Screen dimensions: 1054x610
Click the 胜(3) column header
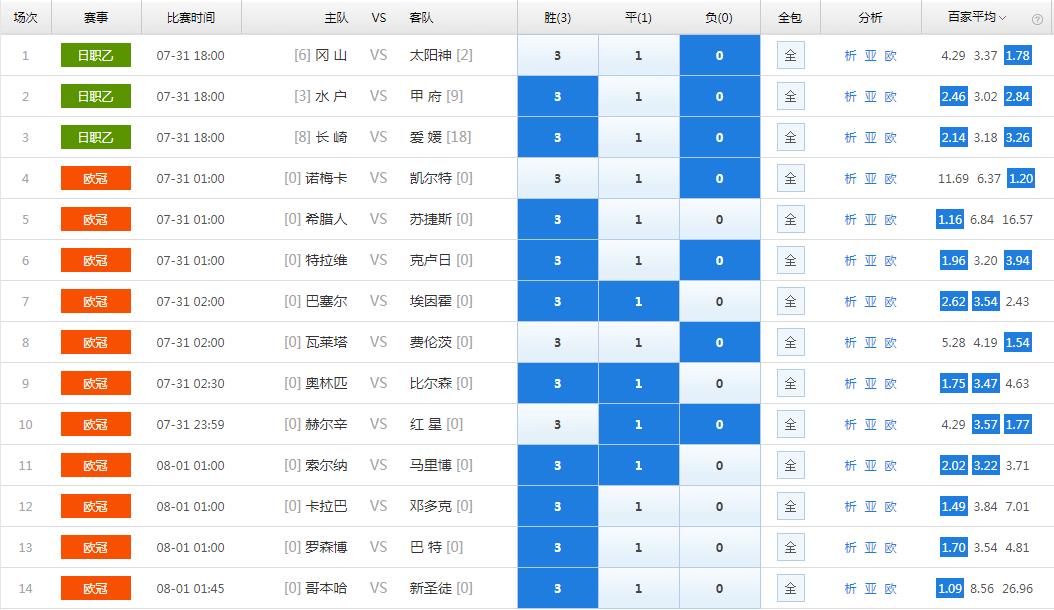coord(557,17)
